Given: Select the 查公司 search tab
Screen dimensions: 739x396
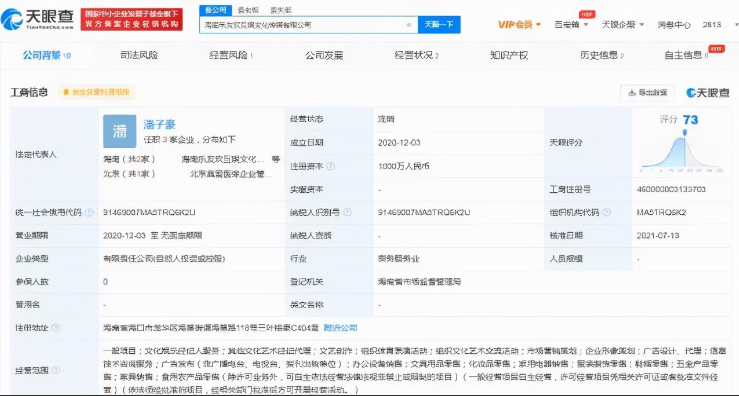Looking at the screenshot, I should 216,10.
